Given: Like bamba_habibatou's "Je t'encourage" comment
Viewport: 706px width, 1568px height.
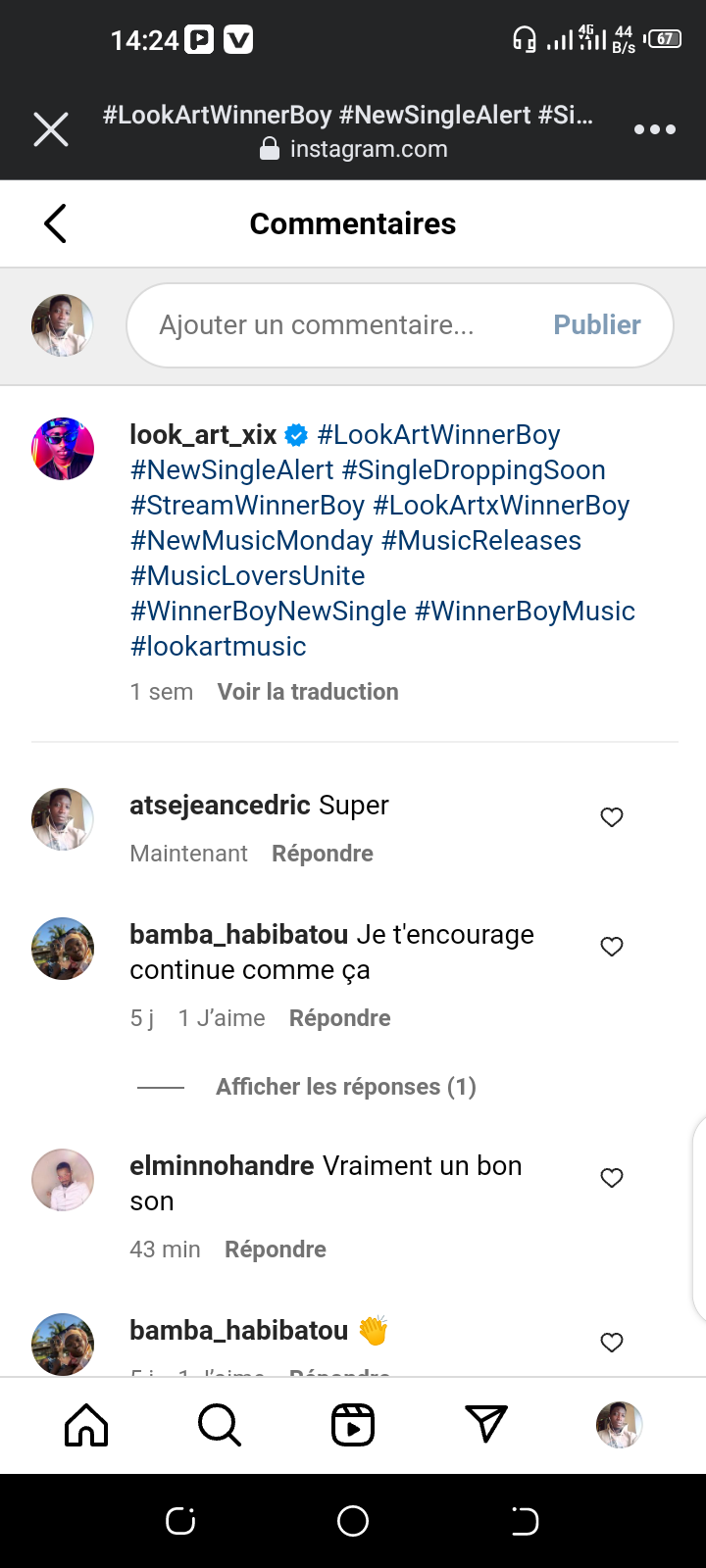Looking at the screenshot, I should [x=612, y=947].
